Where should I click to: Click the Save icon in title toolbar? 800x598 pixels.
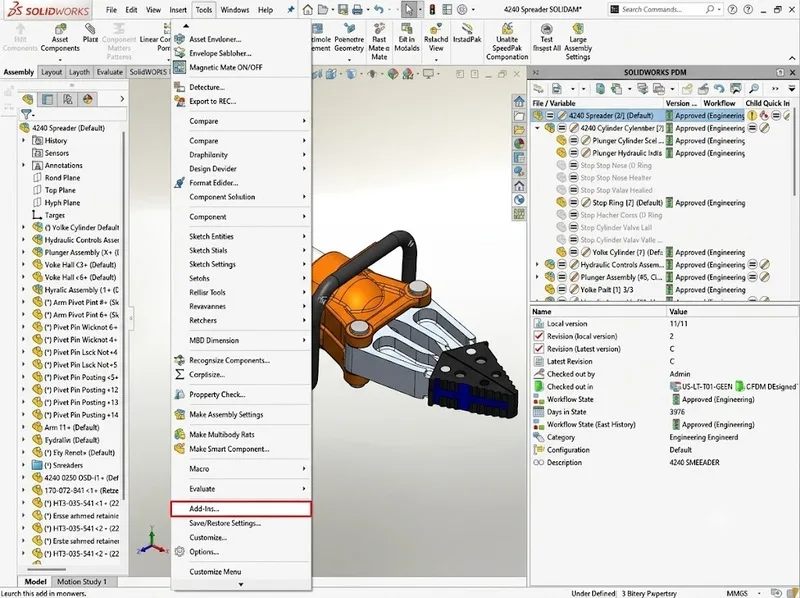[x=343, y=10]
